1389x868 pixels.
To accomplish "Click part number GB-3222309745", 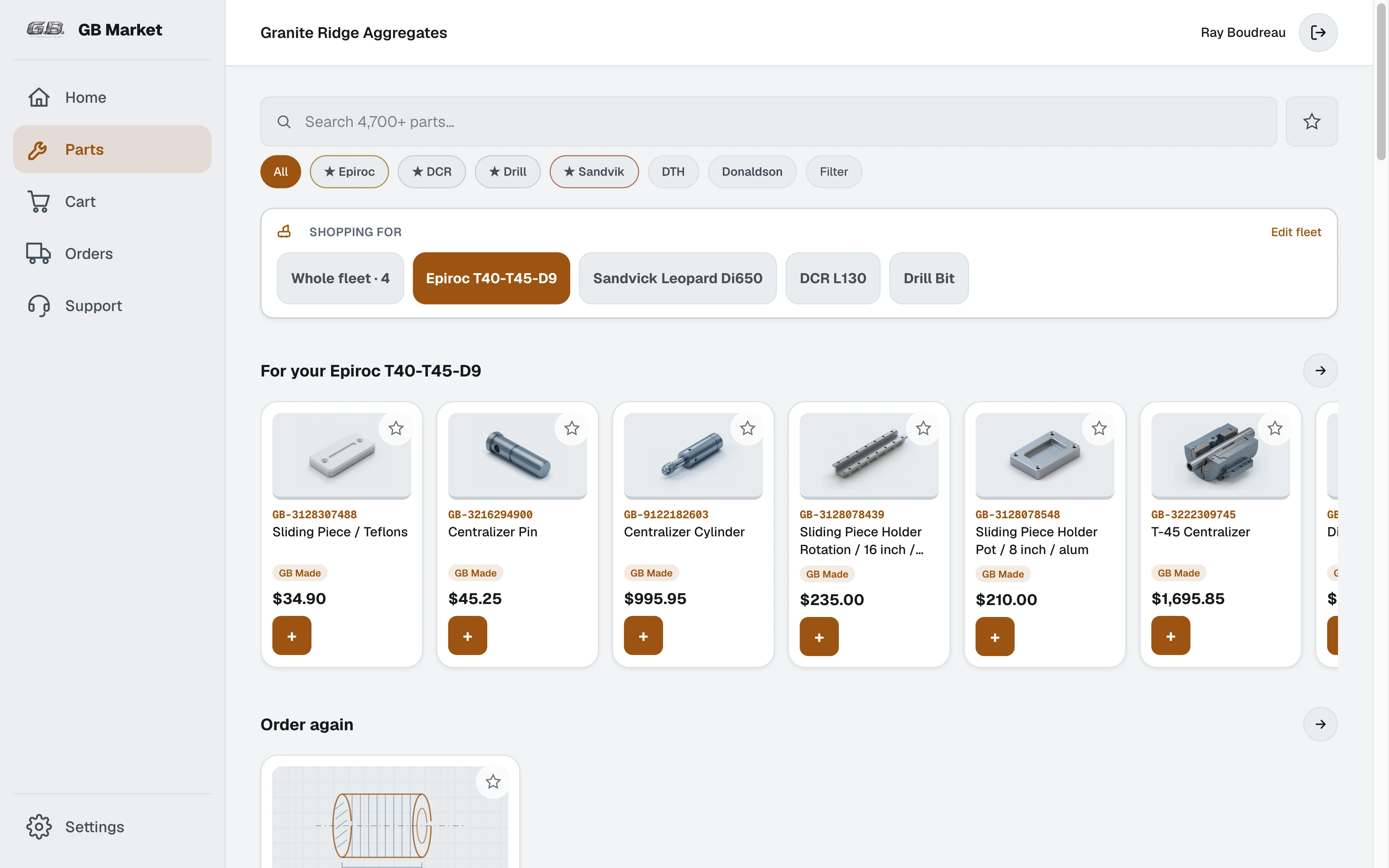I will tap(1193, 515).
